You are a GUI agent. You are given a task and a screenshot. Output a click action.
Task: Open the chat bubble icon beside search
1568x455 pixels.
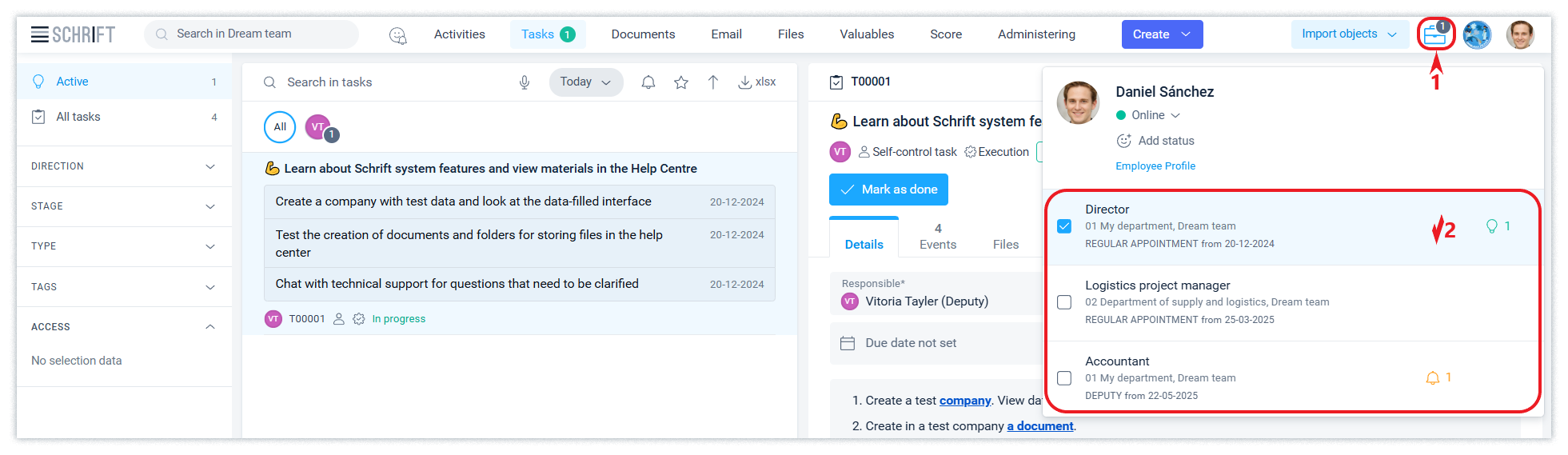pyautogui.click(x=397, y=35)
